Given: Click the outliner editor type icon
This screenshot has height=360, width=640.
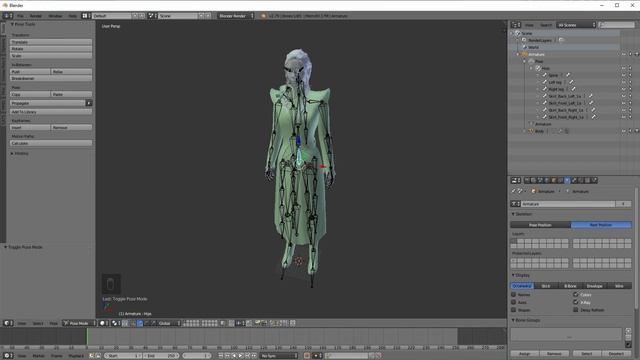Looking at the screenshot, I should coord(516,25).
